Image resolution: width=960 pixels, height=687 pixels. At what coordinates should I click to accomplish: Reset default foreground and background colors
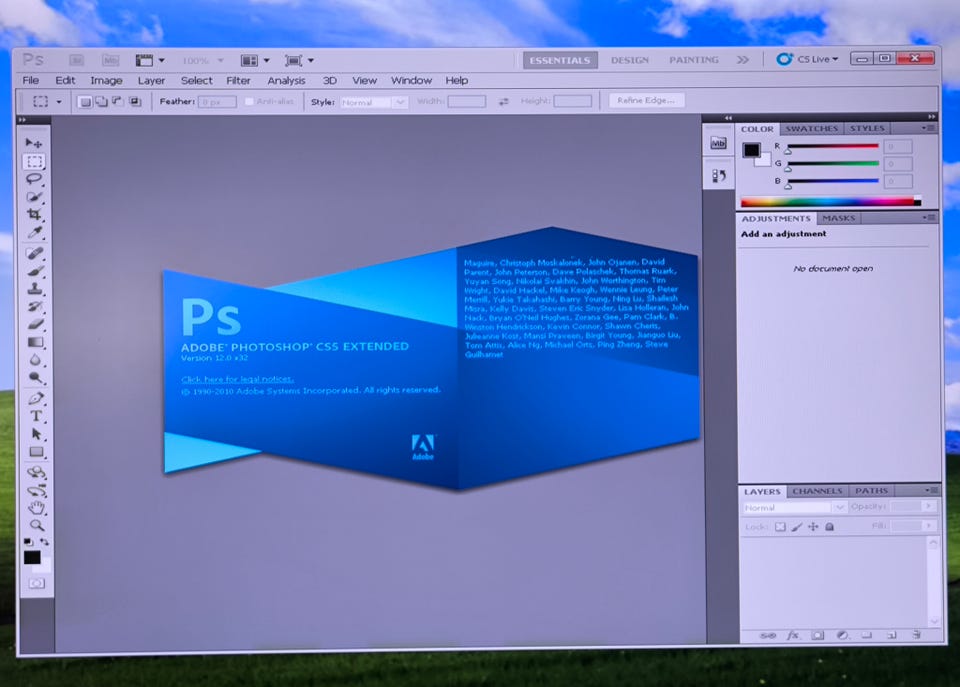29,542
